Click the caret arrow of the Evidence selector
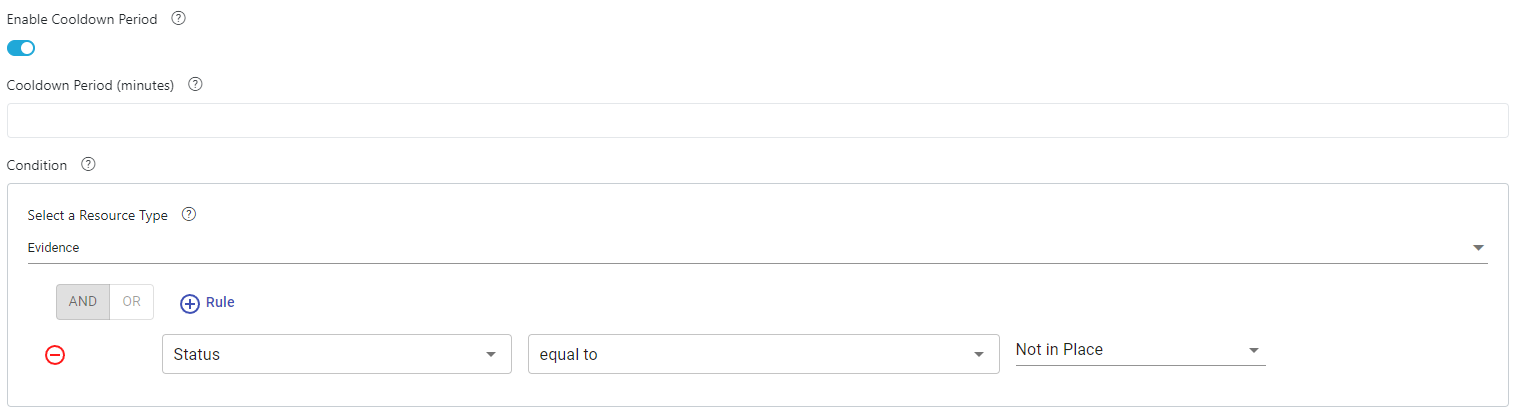The height and width of the screenshot is (420, 1516). [x=1478, y=248]
